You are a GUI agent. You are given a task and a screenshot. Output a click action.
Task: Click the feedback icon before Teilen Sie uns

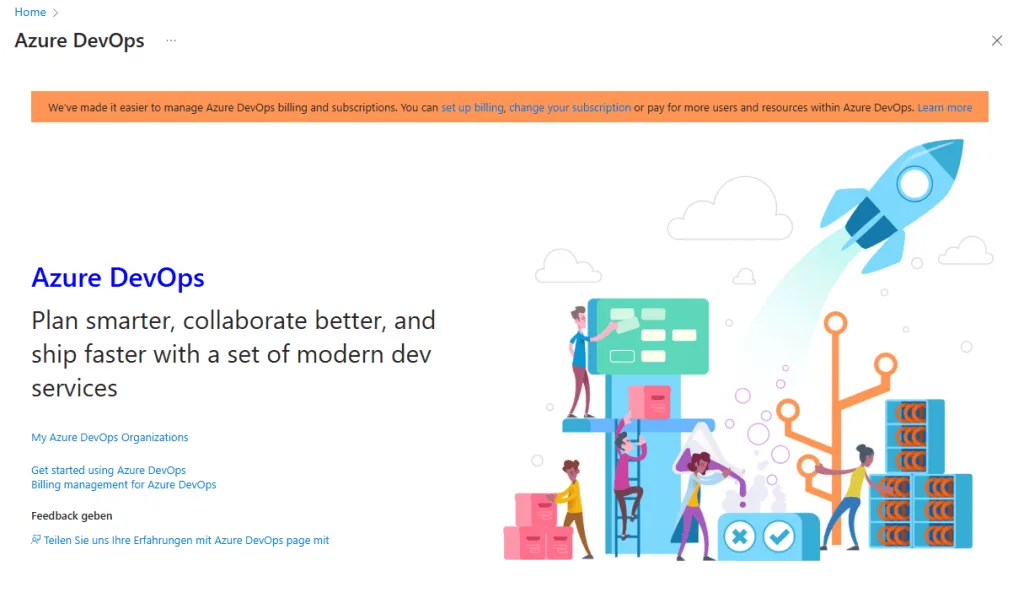[36, 540]
